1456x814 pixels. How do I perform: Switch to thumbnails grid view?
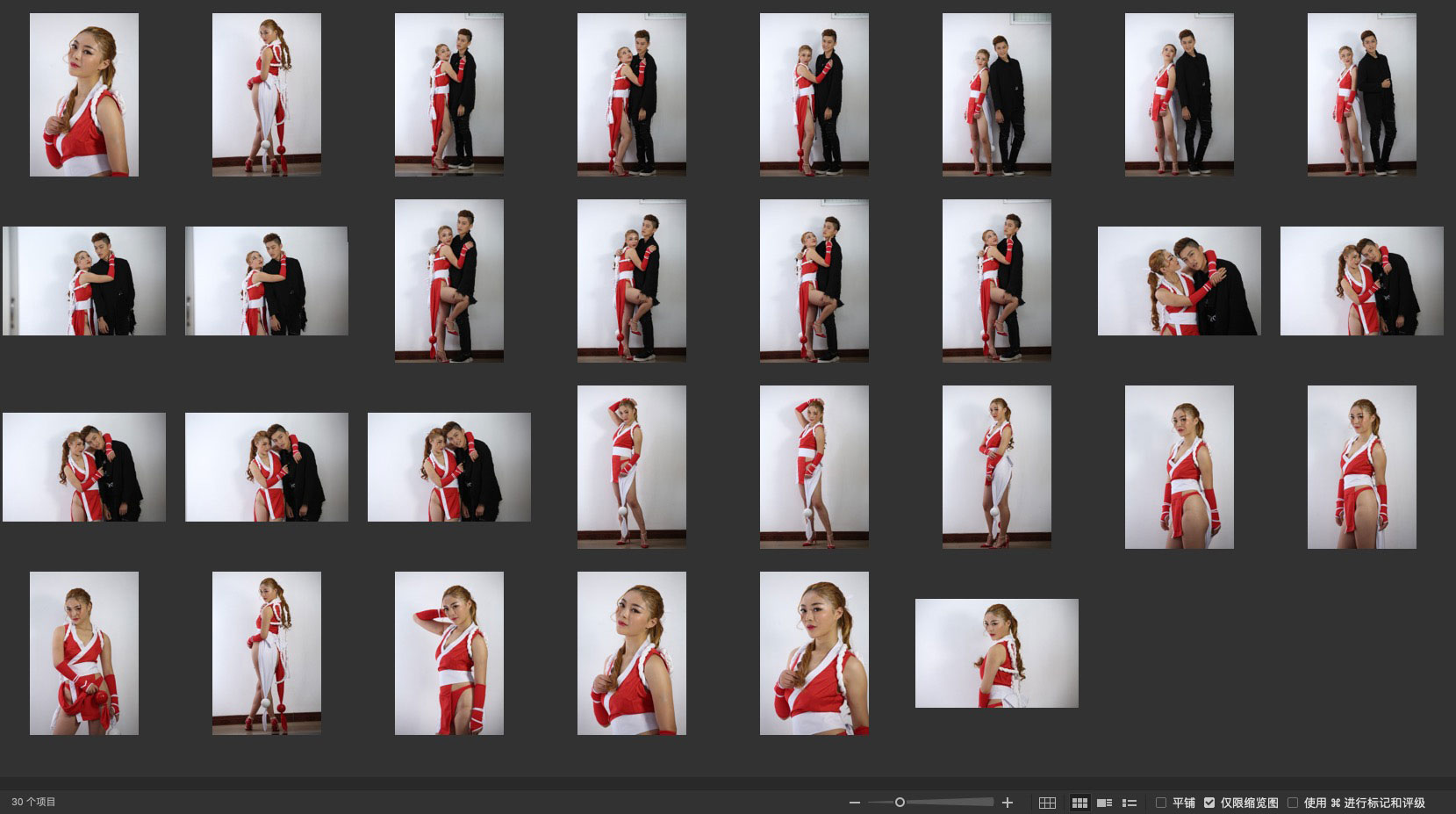(x=1079, y=803)
